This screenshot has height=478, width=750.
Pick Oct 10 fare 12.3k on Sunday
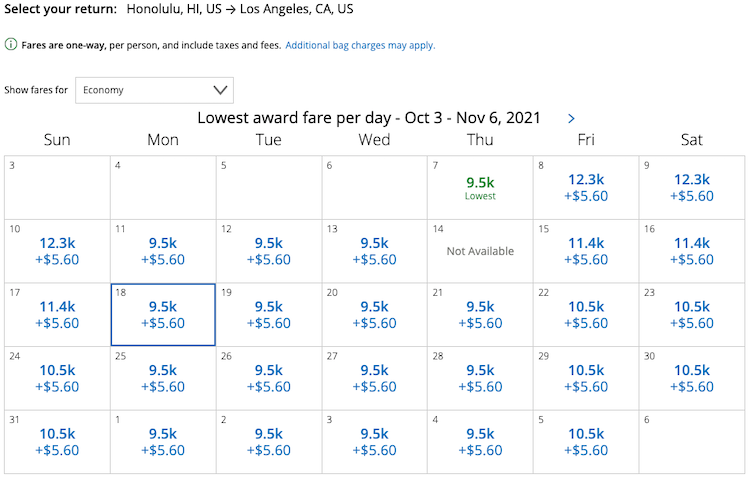[57, 251]
